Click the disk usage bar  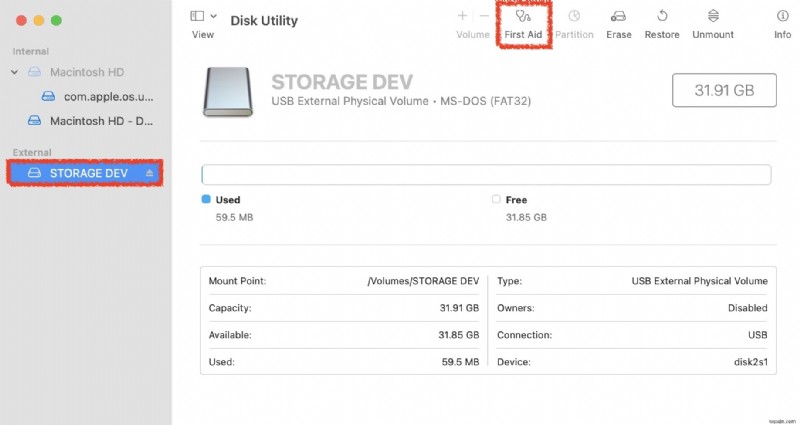point(486,174)
